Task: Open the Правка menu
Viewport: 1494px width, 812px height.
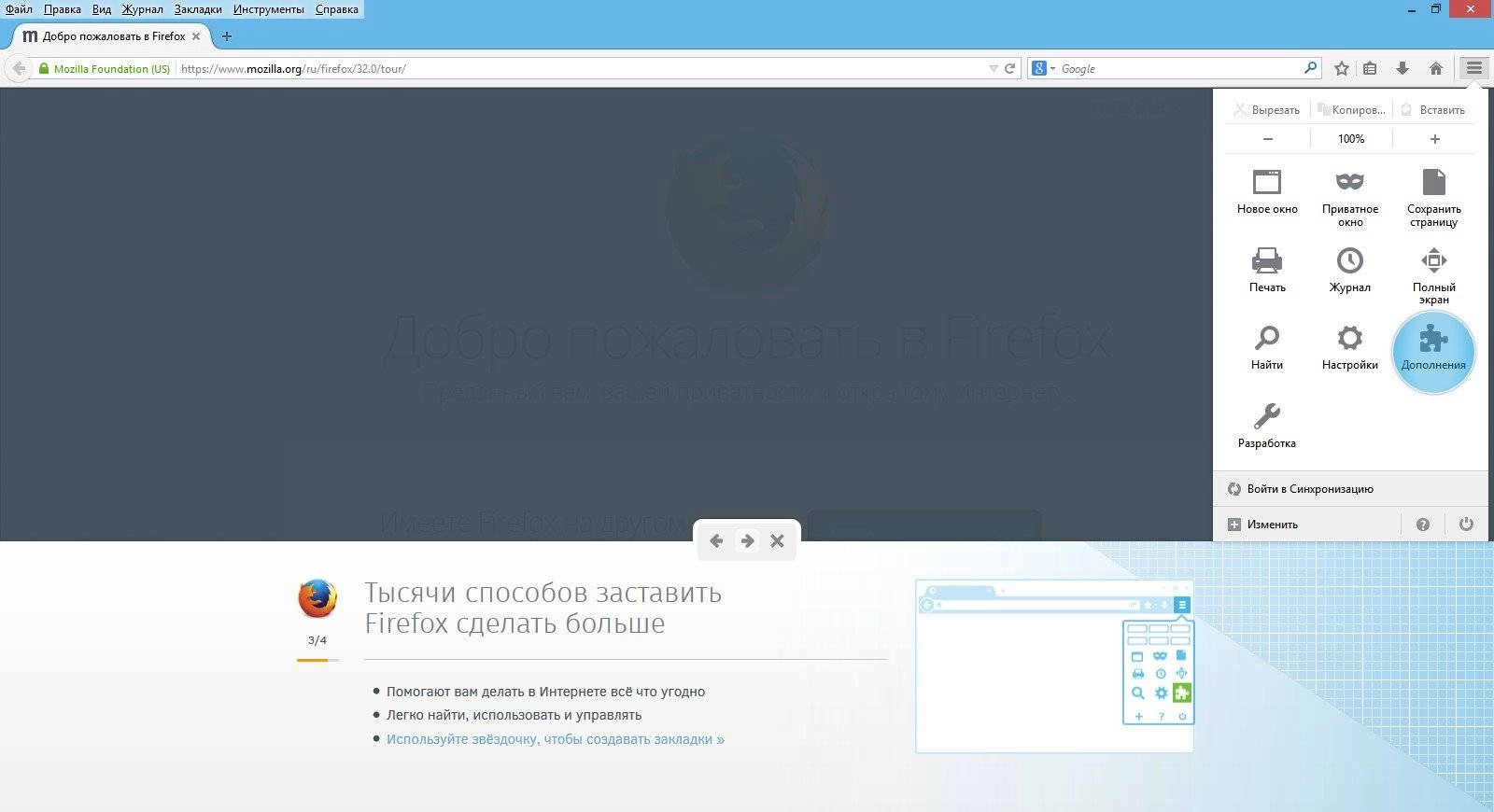Action: click(63, 9)
